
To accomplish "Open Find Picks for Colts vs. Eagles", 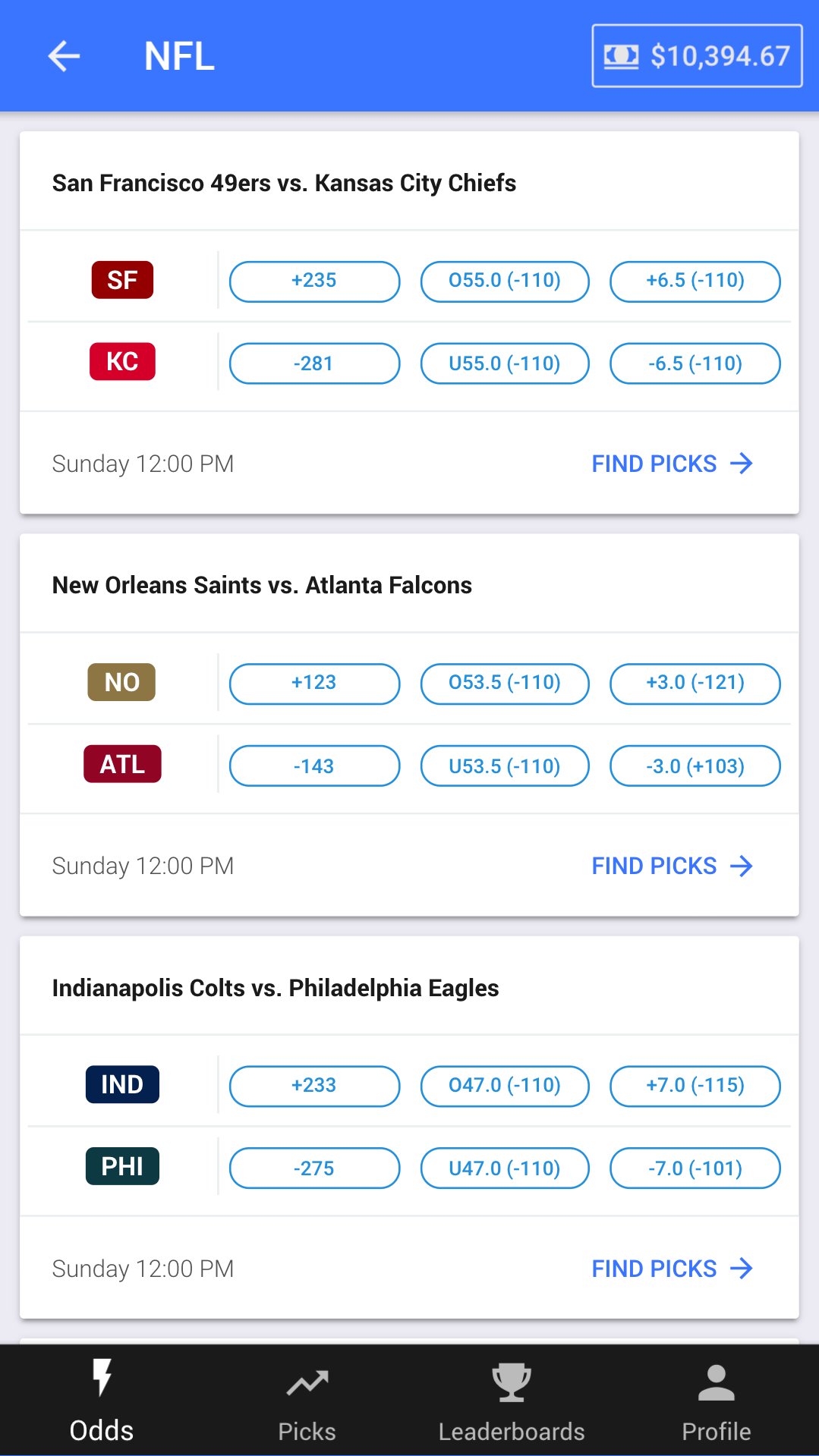I will pyautogui.click(x=671, y=1269).
